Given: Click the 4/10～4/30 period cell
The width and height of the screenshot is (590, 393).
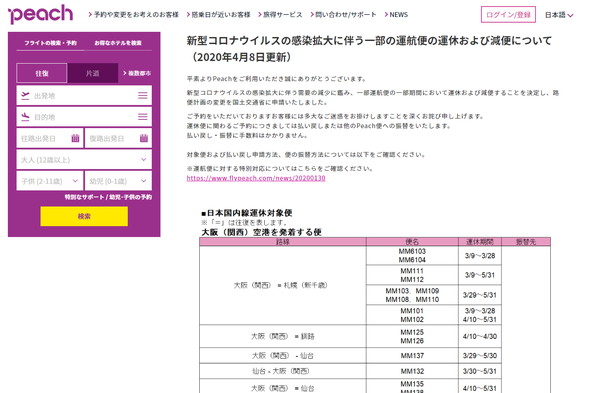Looking at the screenshot, I should click(480, 337).
